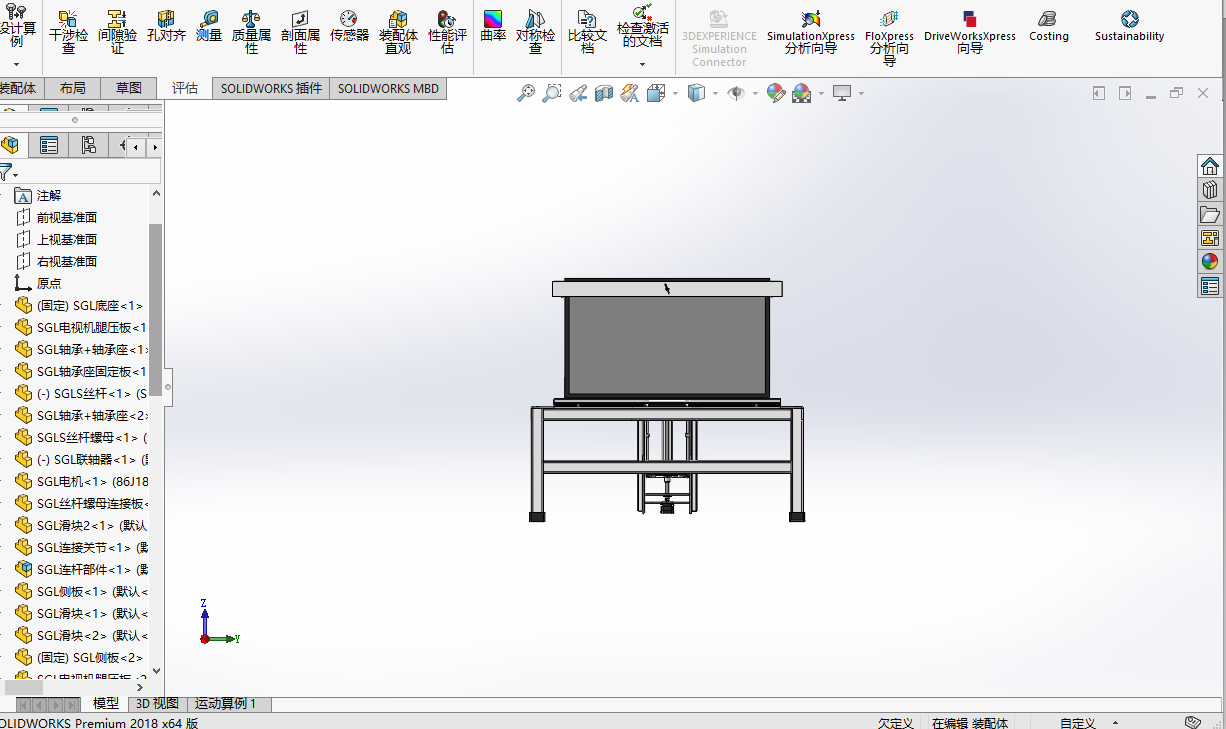The width and height of the screenshot is (1226, 729).
Task: Open 剖面属性 section properties
Action: click(x=300, y=32)
